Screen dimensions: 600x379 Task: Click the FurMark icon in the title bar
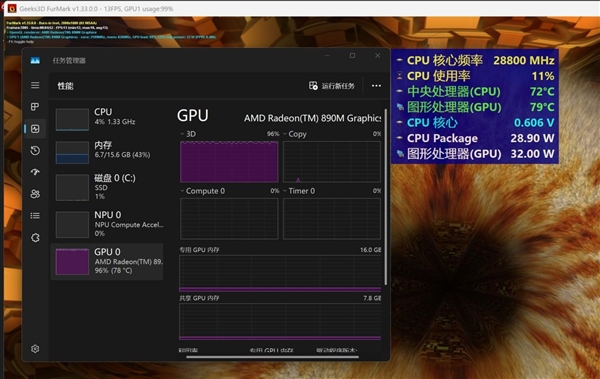pyautogui.click(x=11, y=8)
